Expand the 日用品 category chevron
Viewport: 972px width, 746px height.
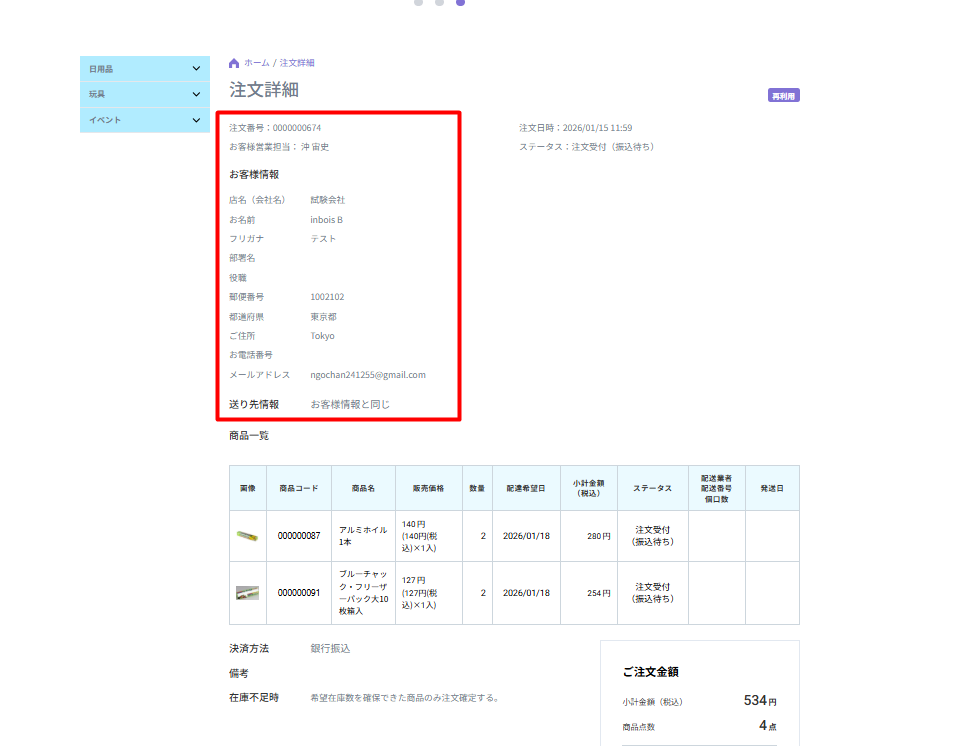pos(196,69)
